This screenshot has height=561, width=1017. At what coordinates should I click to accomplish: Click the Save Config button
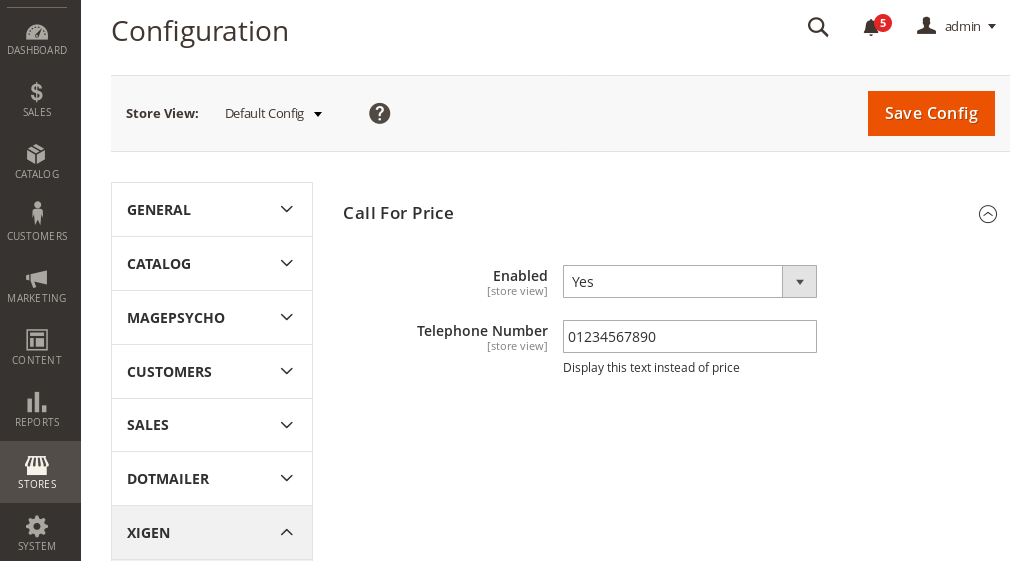pyautogui.click(x=931, y=113)
